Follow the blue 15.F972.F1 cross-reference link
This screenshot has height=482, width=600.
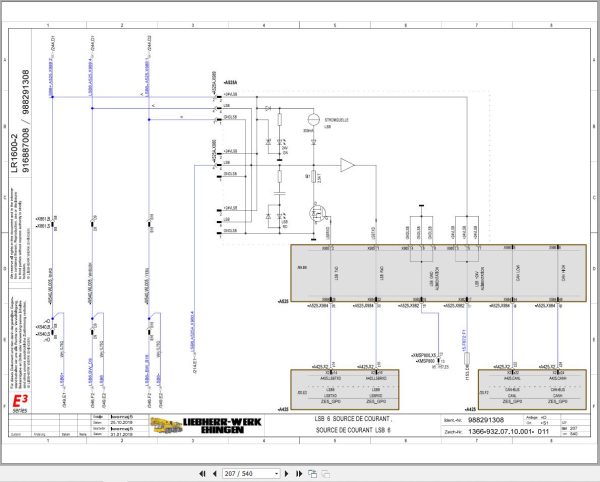463,340
